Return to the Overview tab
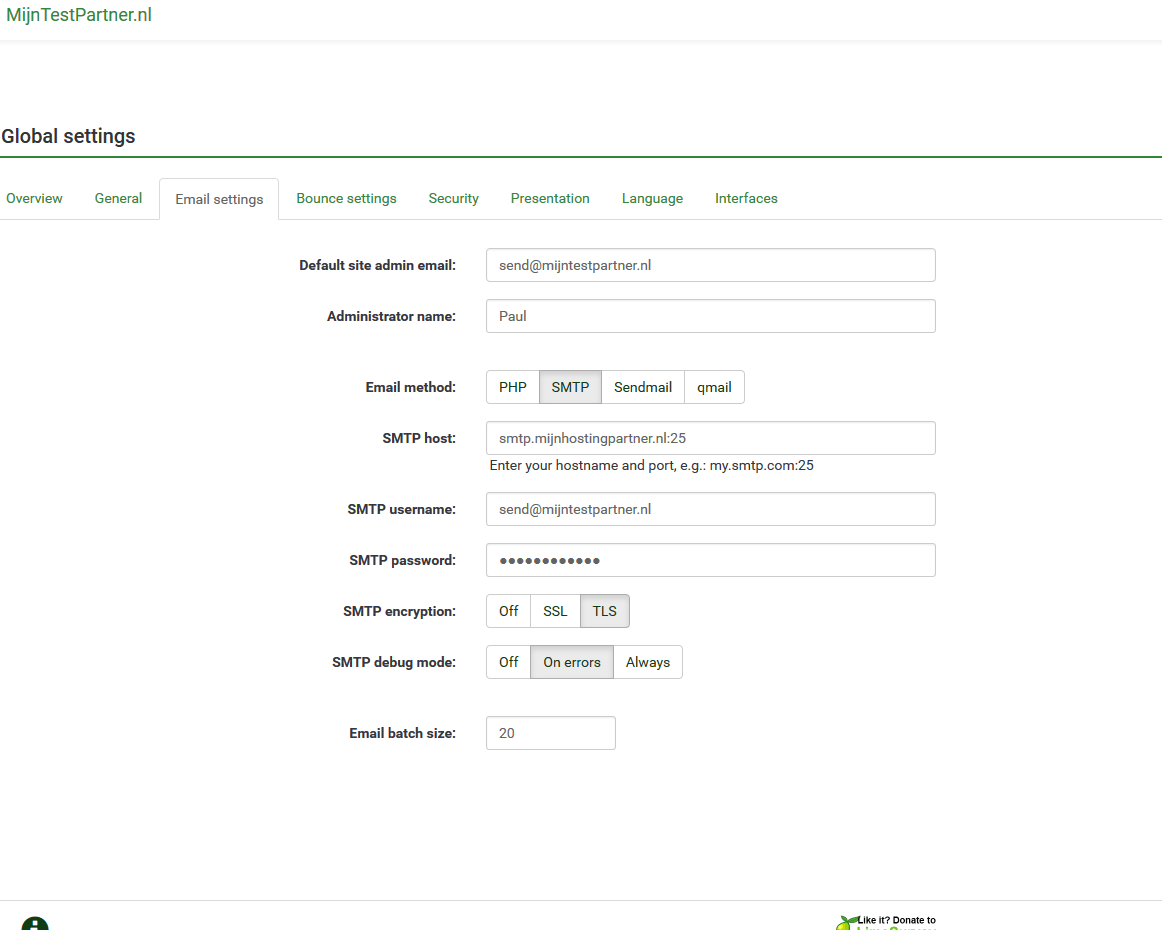The width and height of the screenshot is (1162, 930). [34, 198]
